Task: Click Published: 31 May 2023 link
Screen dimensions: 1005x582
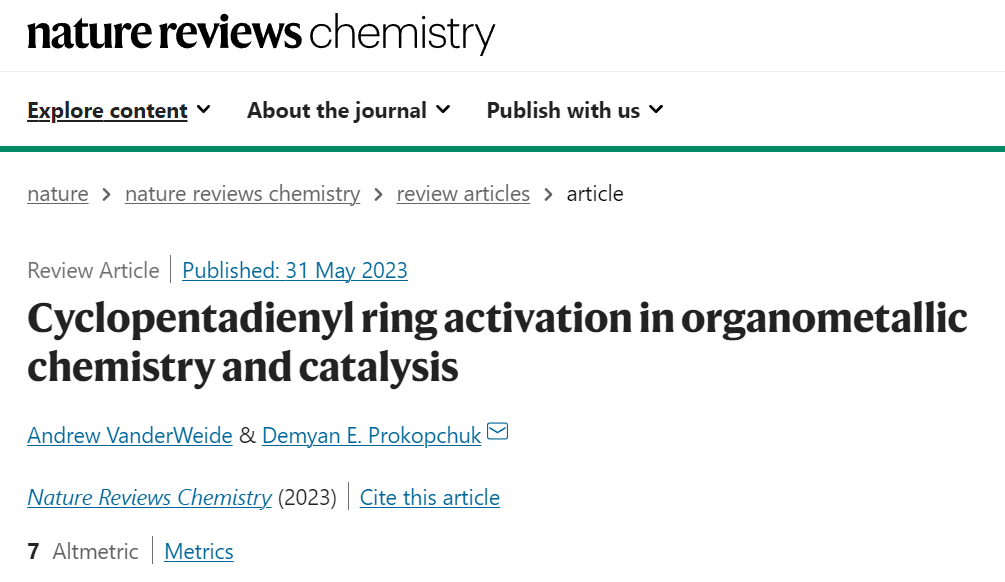Action: [295, 270]
